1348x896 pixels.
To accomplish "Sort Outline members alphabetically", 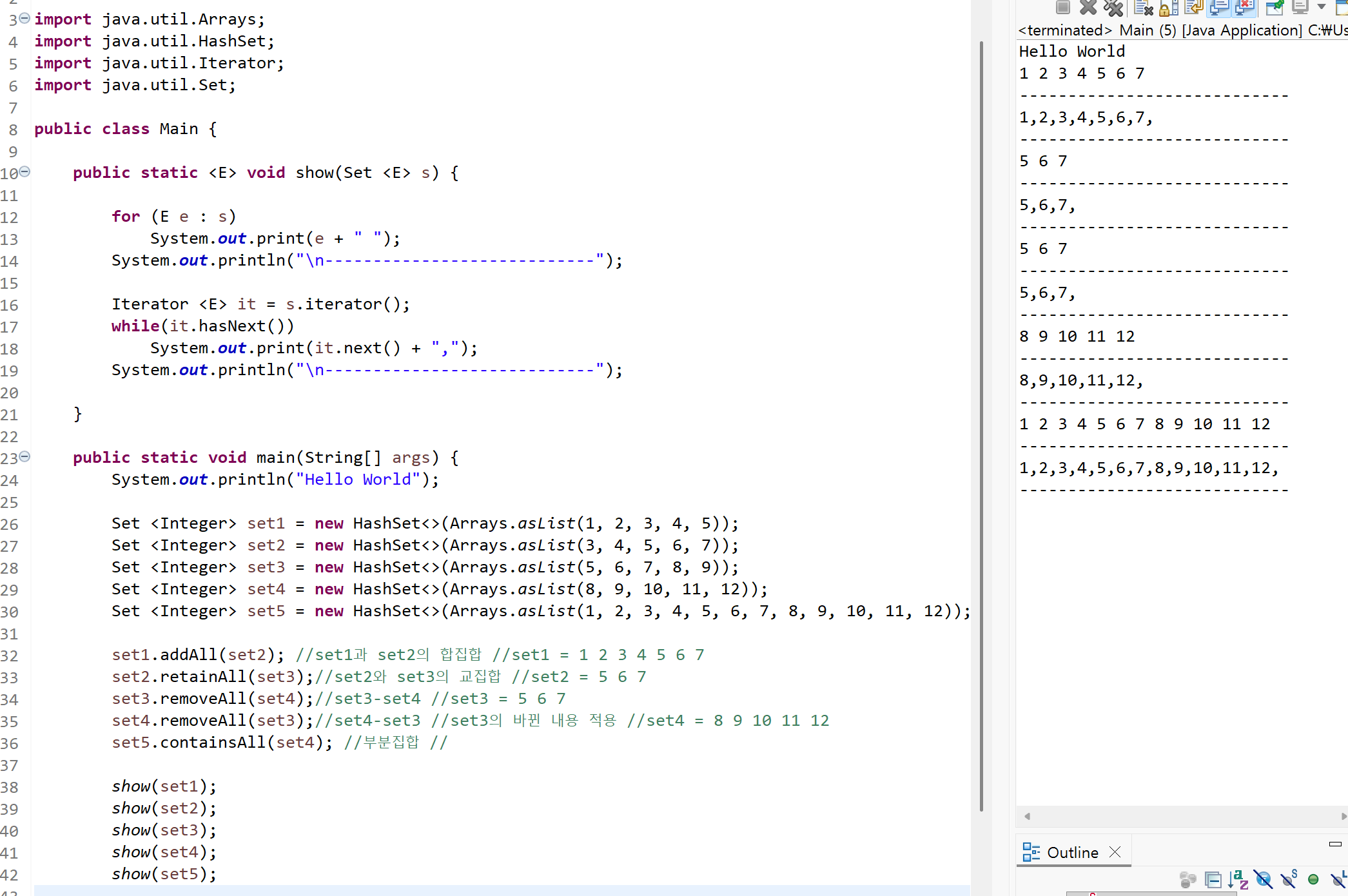I will pyautogui.click(x=1238, y=879).
